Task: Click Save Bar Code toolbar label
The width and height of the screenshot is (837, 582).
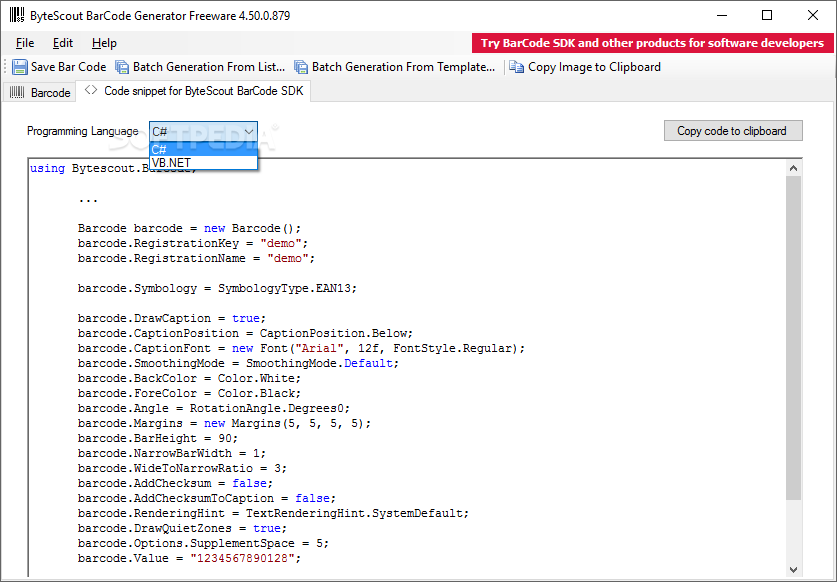Action: 68,67
